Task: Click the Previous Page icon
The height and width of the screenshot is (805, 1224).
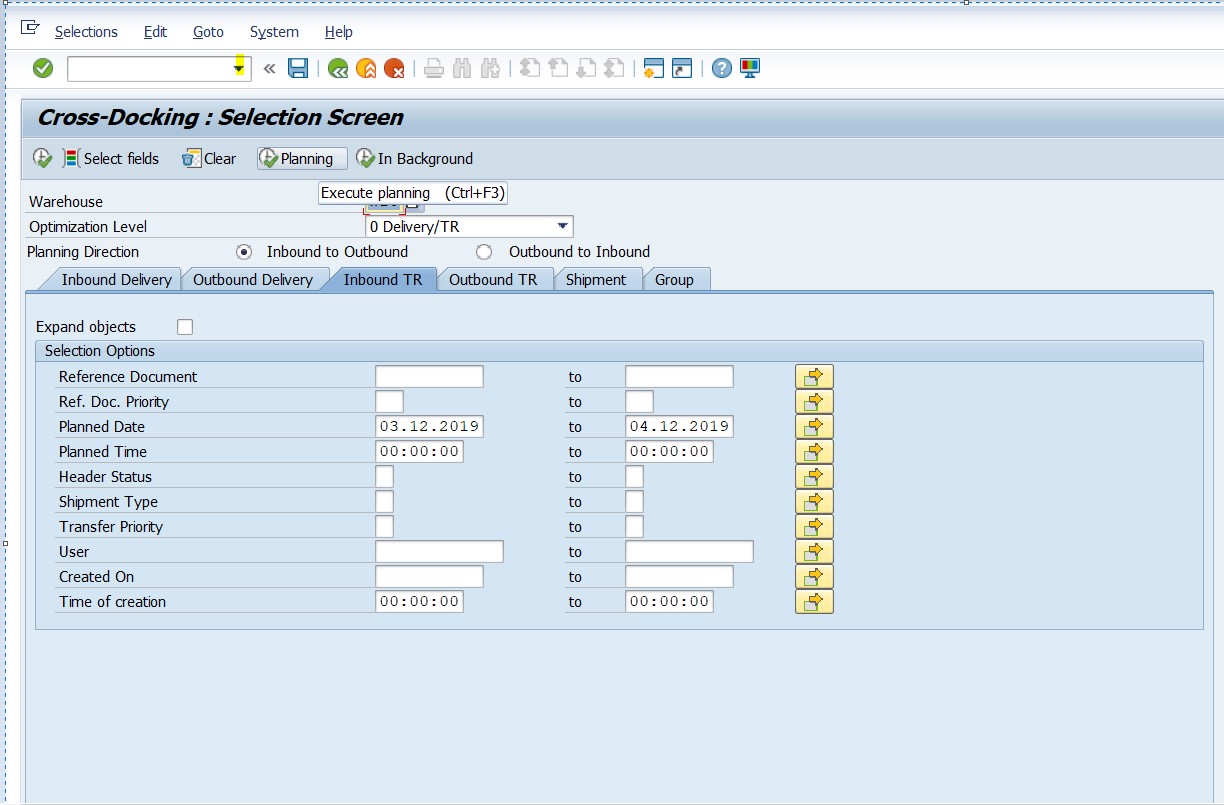Action: tap(558, 68)
